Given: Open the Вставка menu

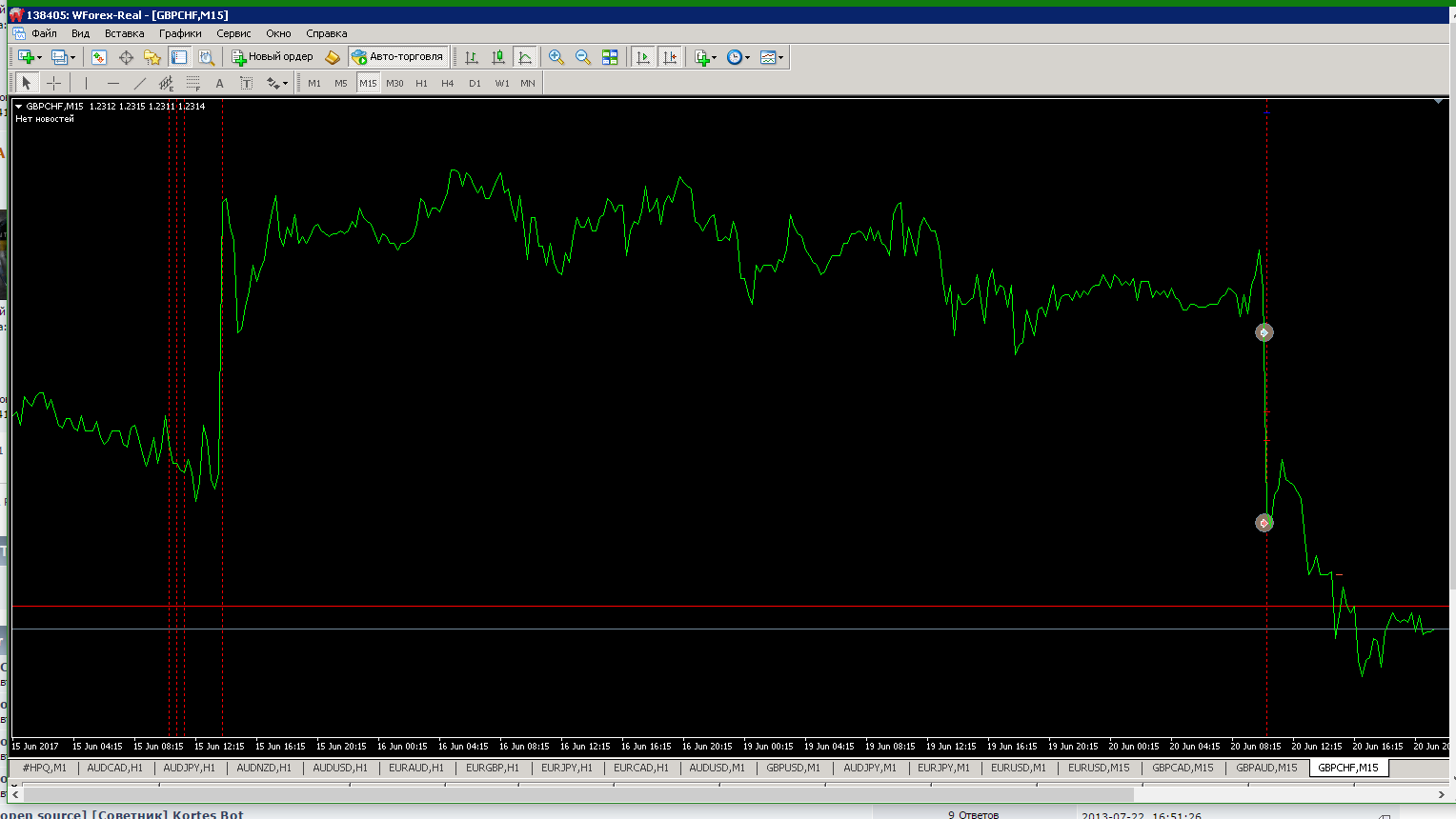Looking at the screenshot, I should click(125, 33).
